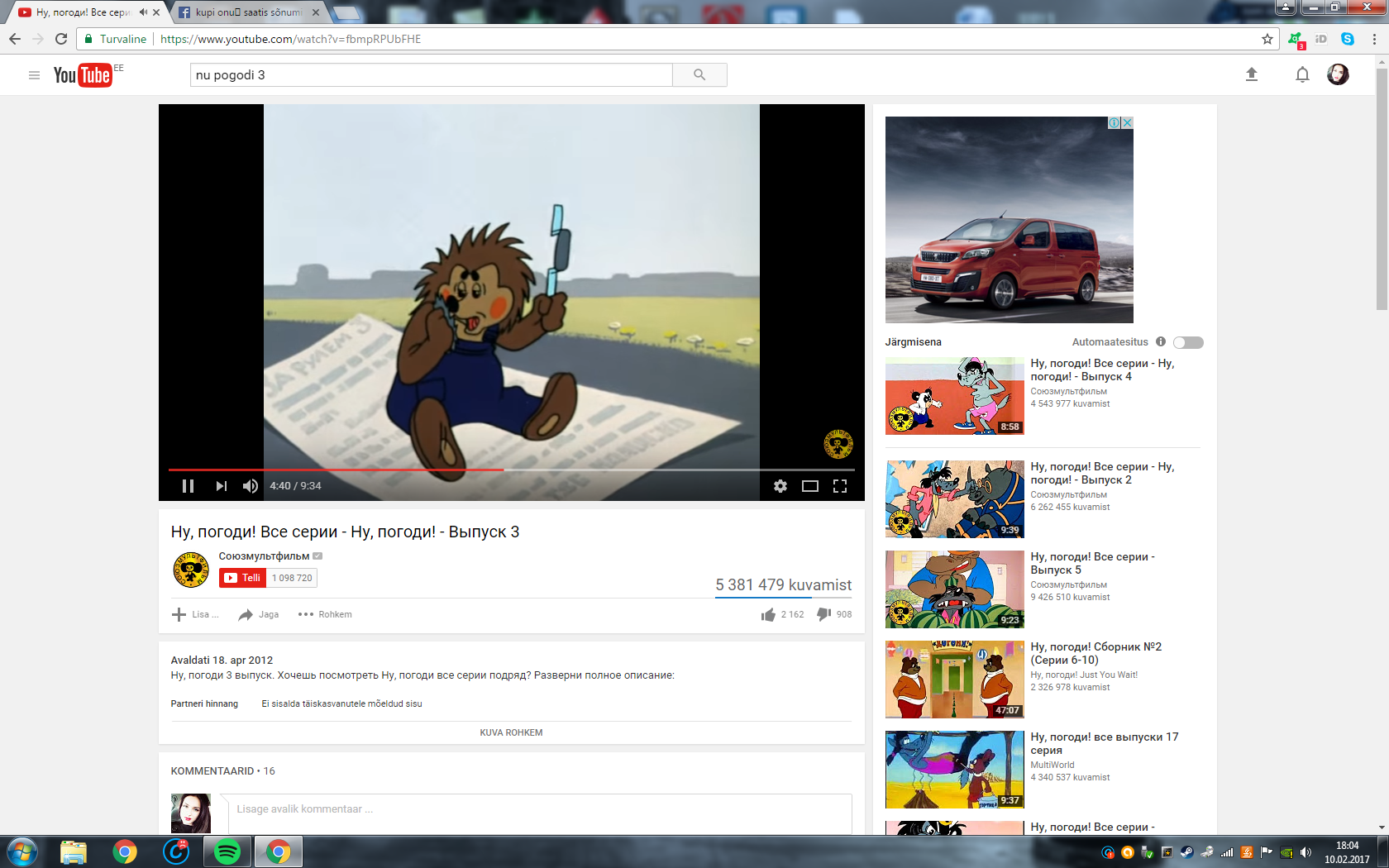The image size is (1389, 868).
Task: Bookmark this page star
Action: (1267, 39)
